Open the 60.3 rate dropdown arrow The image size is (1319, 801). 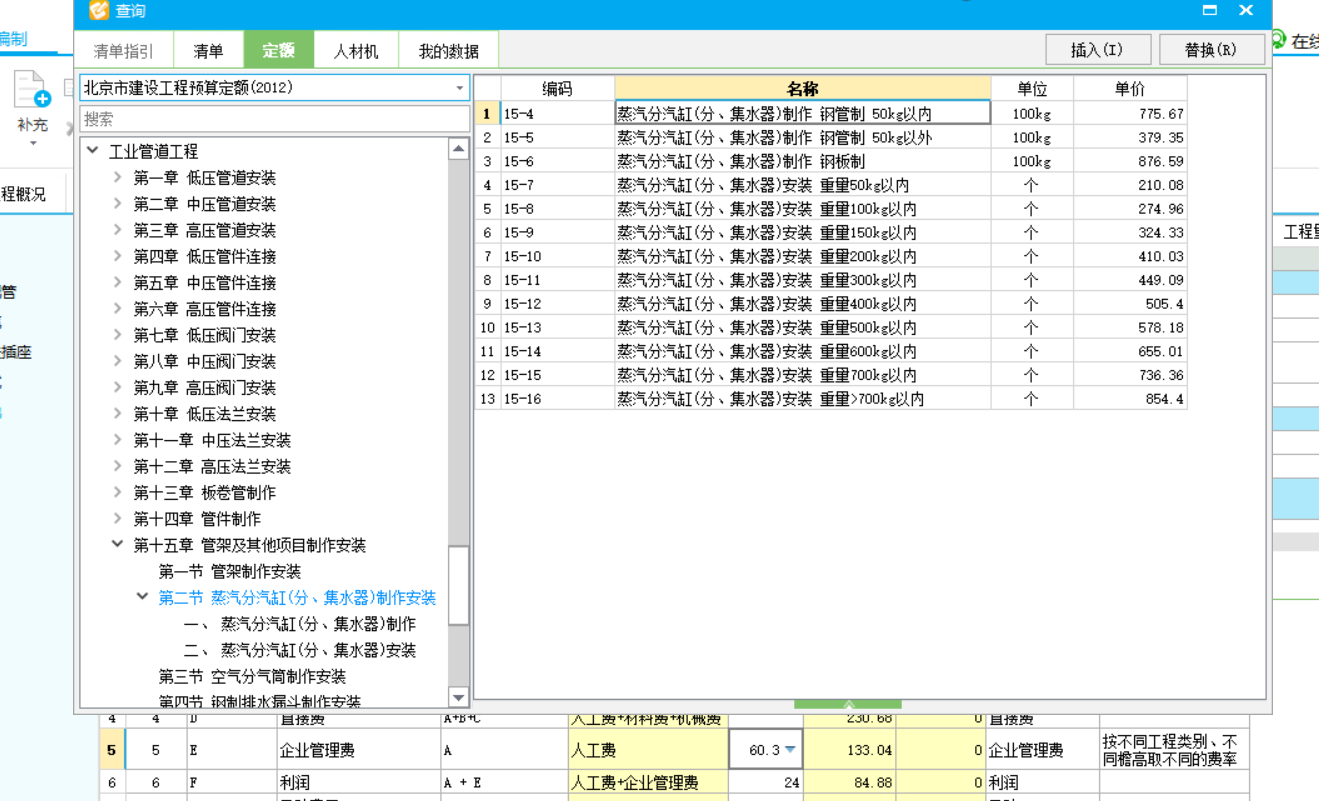pyautogui.click(x=790, y=750)
